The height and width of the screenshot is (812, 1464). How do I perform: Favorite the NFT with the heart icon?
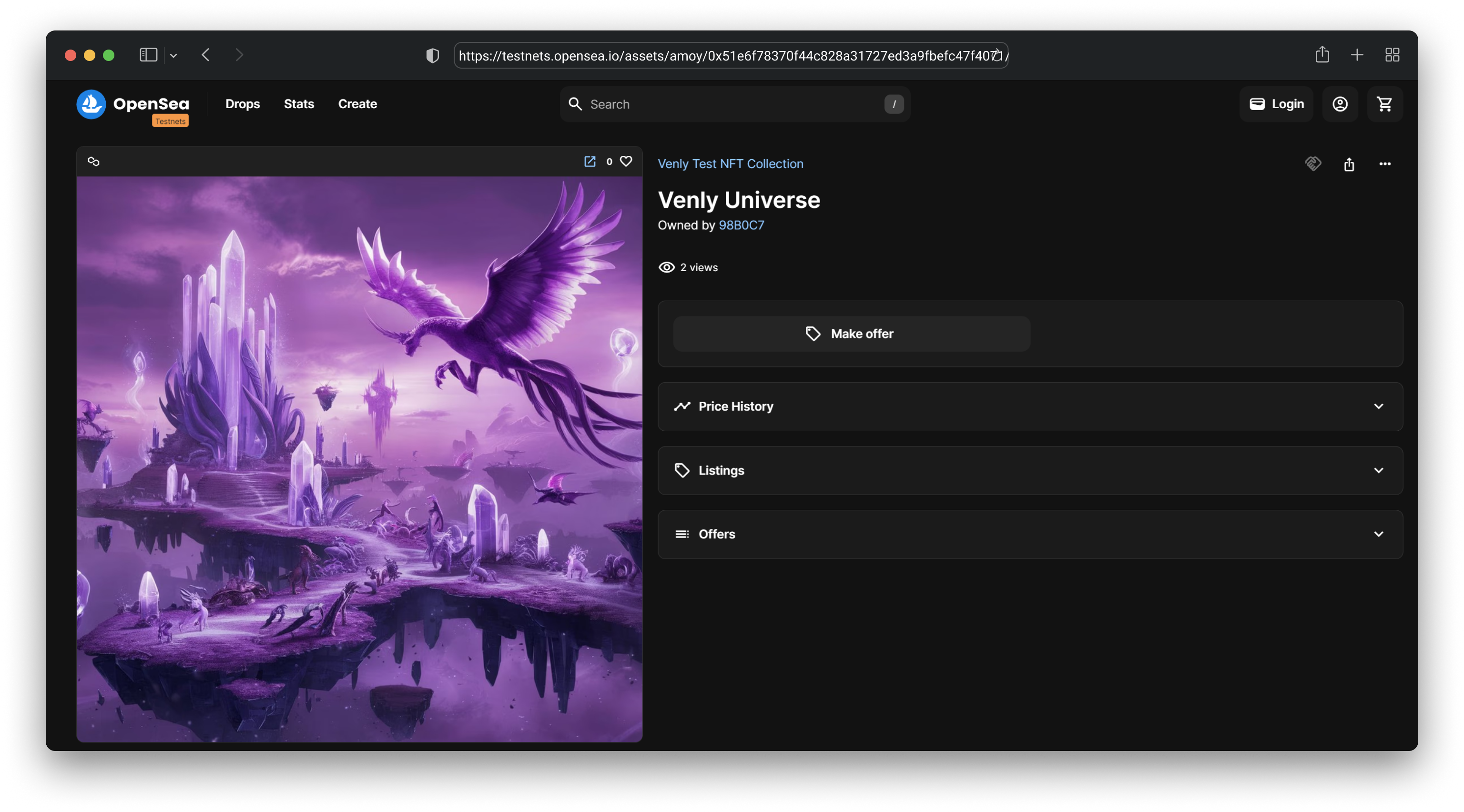point(626,162)
